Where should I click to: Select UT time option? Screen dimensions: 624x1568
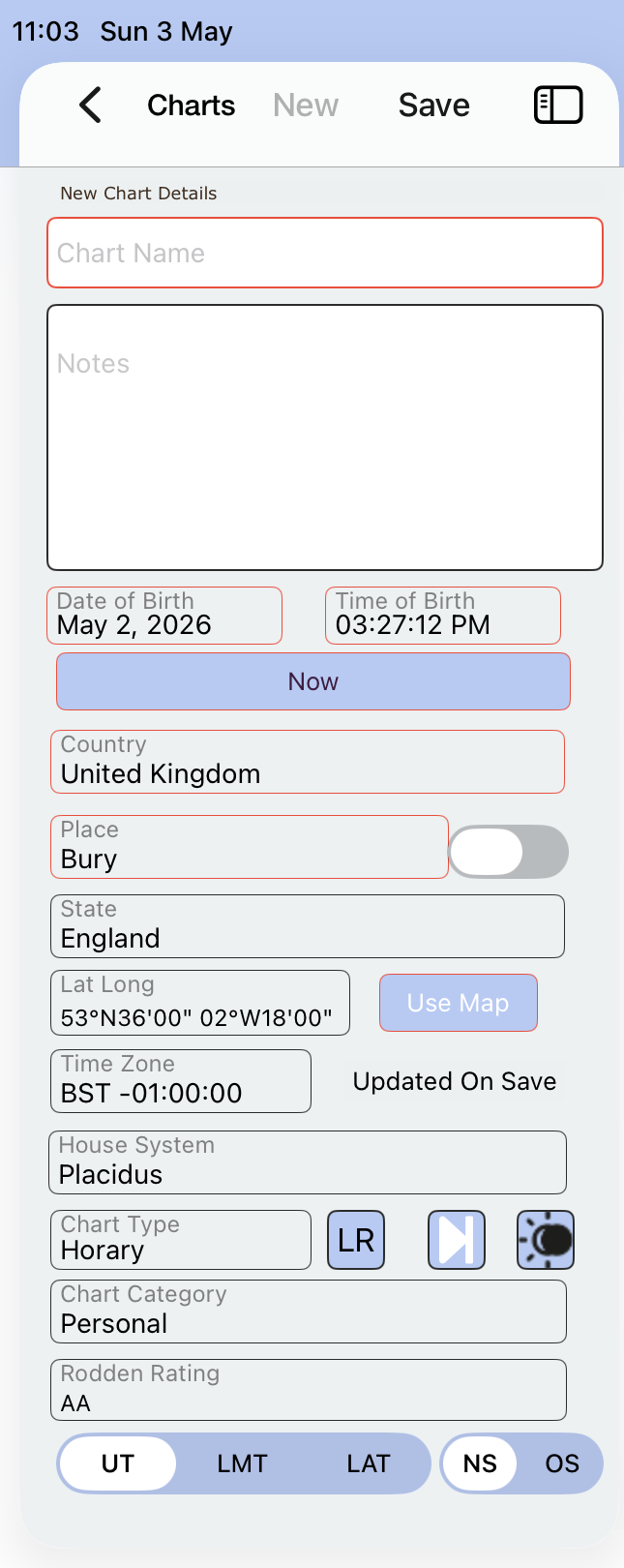tap(118, 1463)
